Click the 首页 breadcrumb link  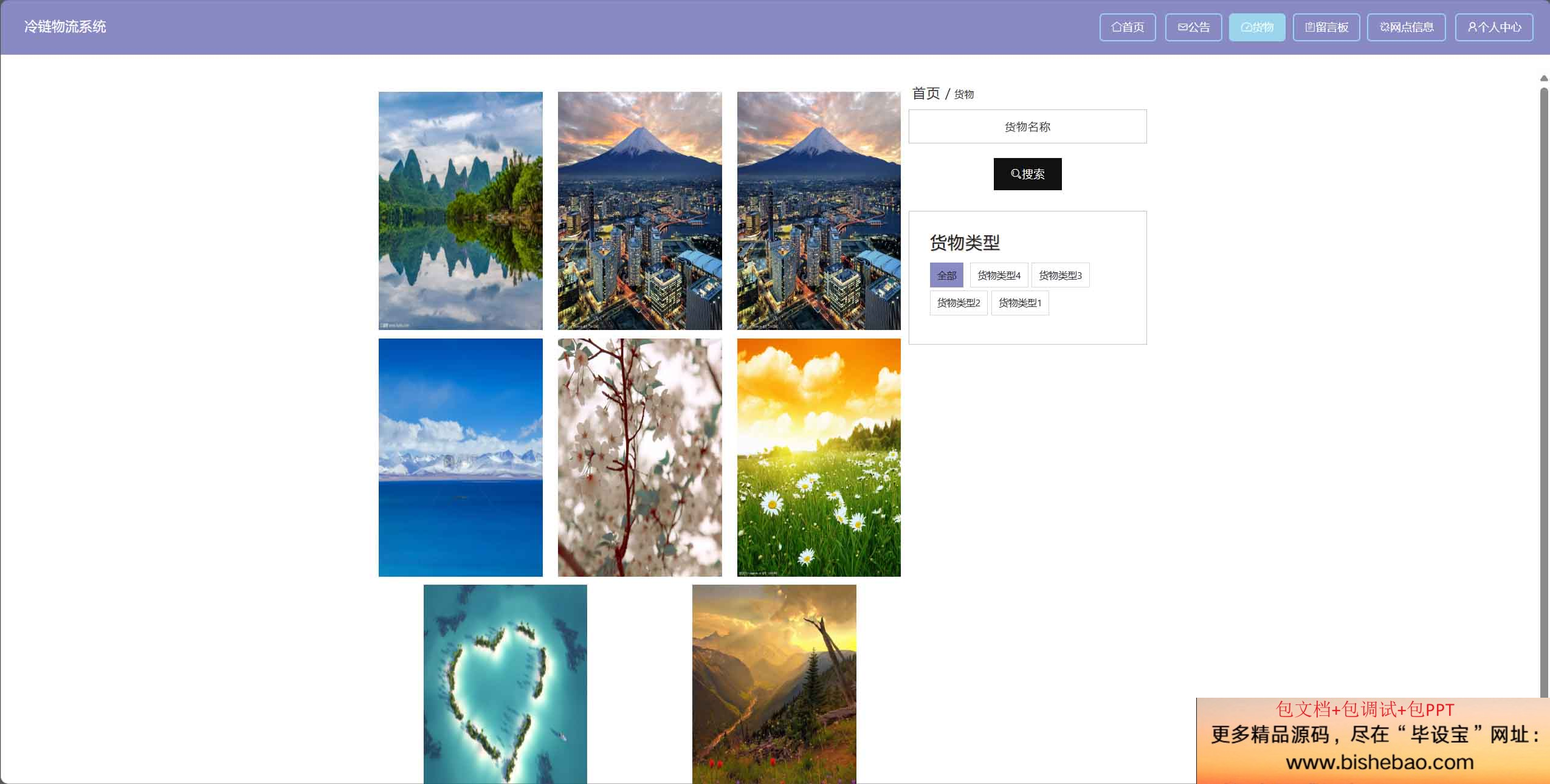point(926,94)
